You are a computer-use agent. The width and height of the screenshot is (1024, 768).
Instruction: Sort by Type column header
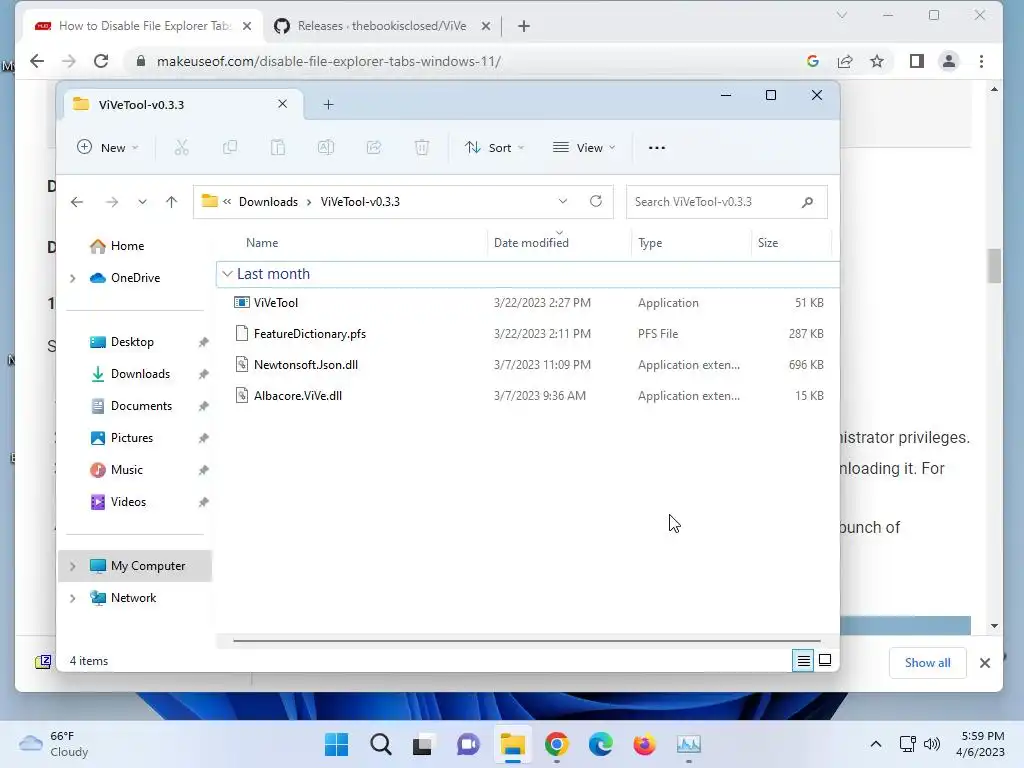click(x=650, y=243)
